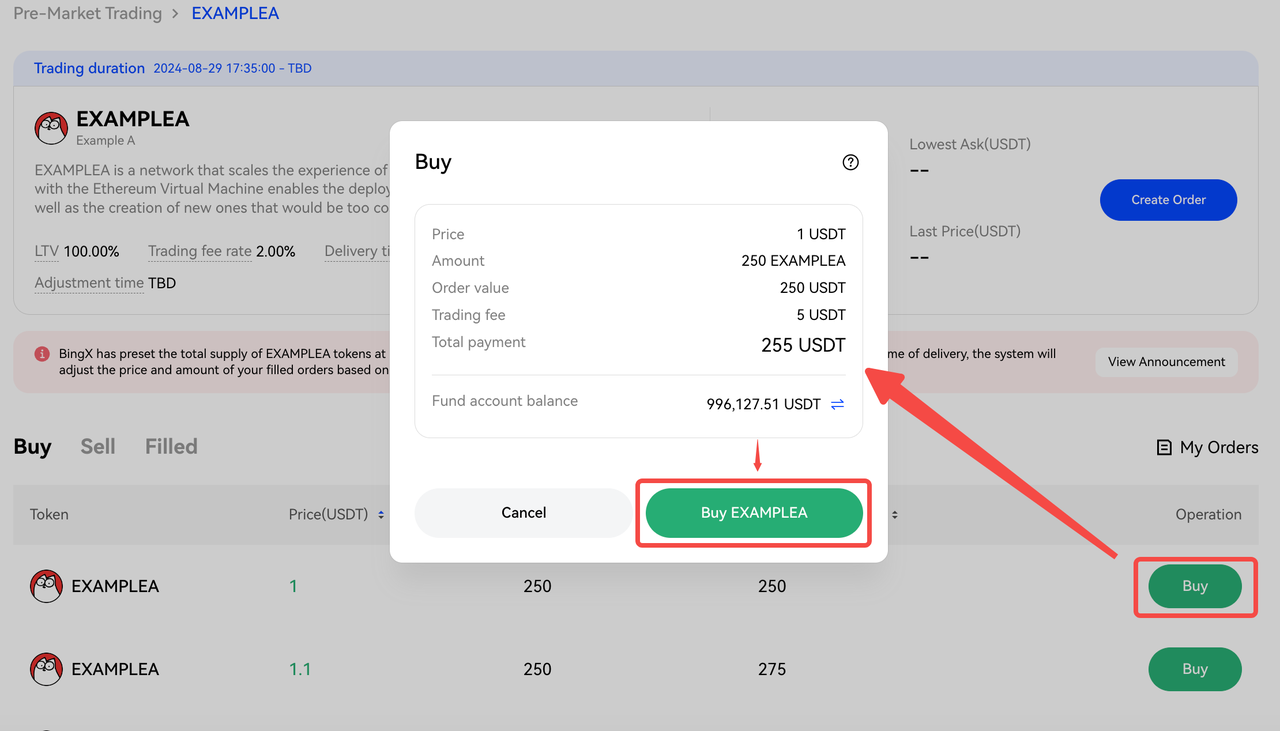Click the transfer arrows icon beside fund balance

pos(837,404)
